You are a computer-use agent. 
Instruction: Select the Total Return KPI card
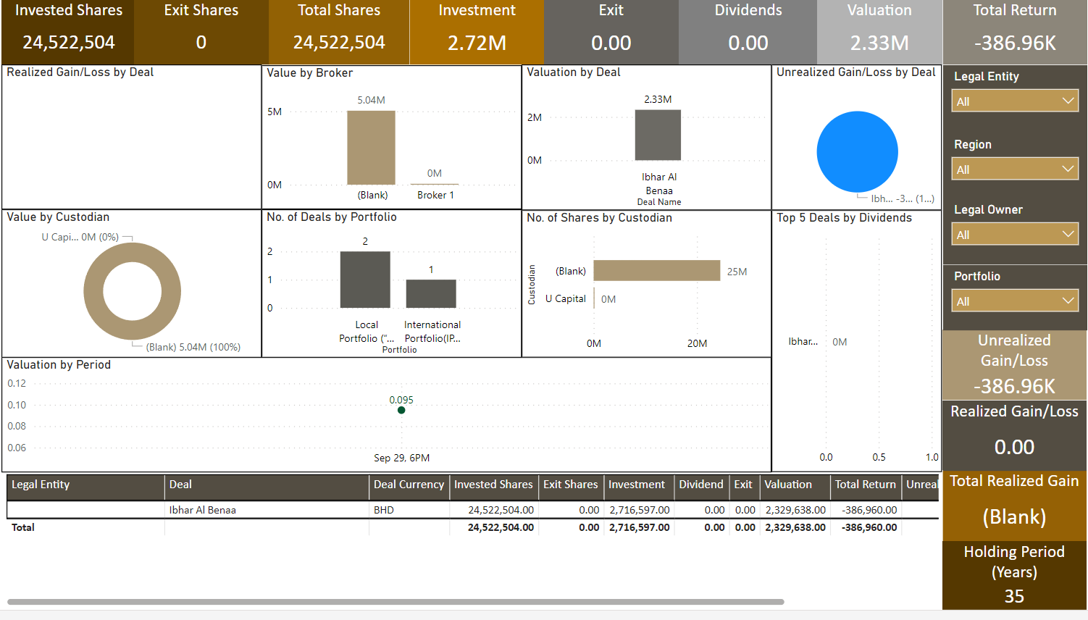(x=1014, y=32)
